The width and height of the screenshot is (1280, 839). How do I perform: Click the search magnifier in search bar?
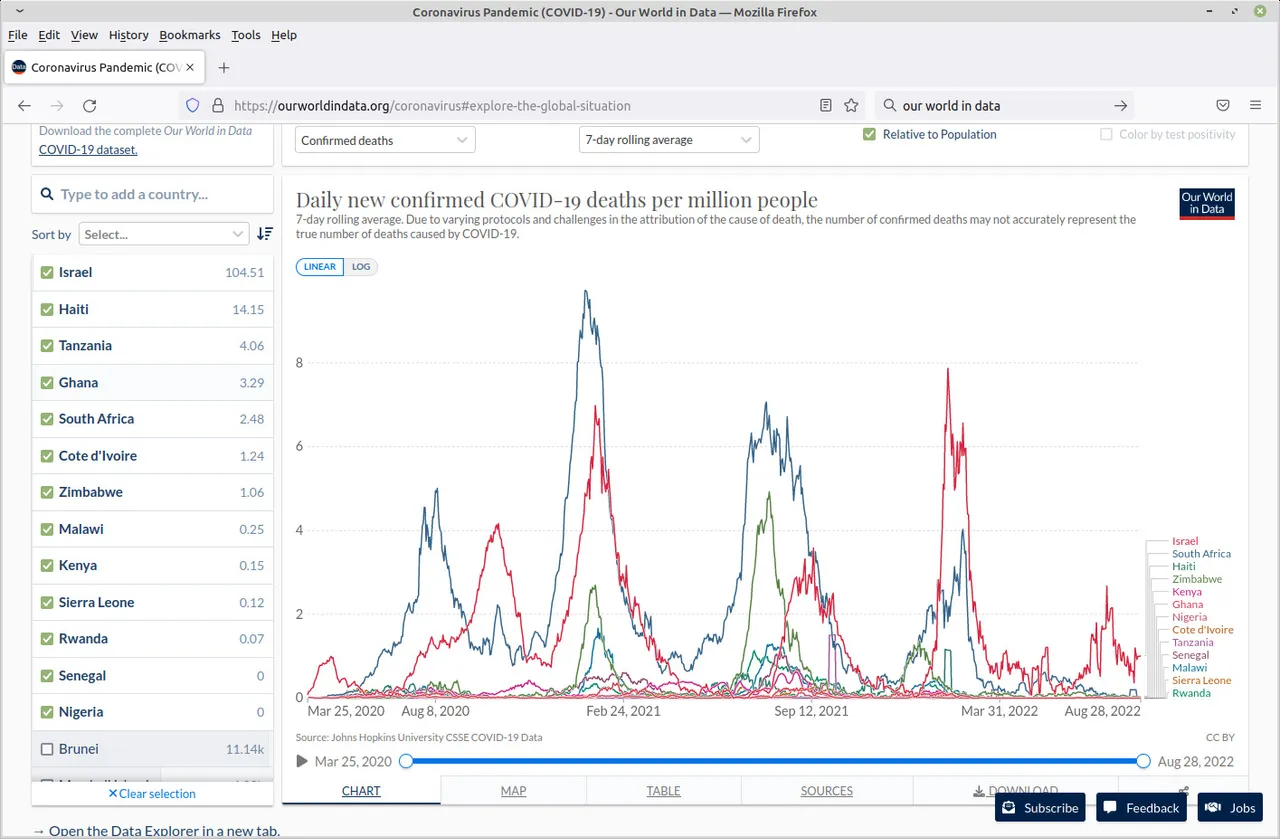(x=890, y=105)
